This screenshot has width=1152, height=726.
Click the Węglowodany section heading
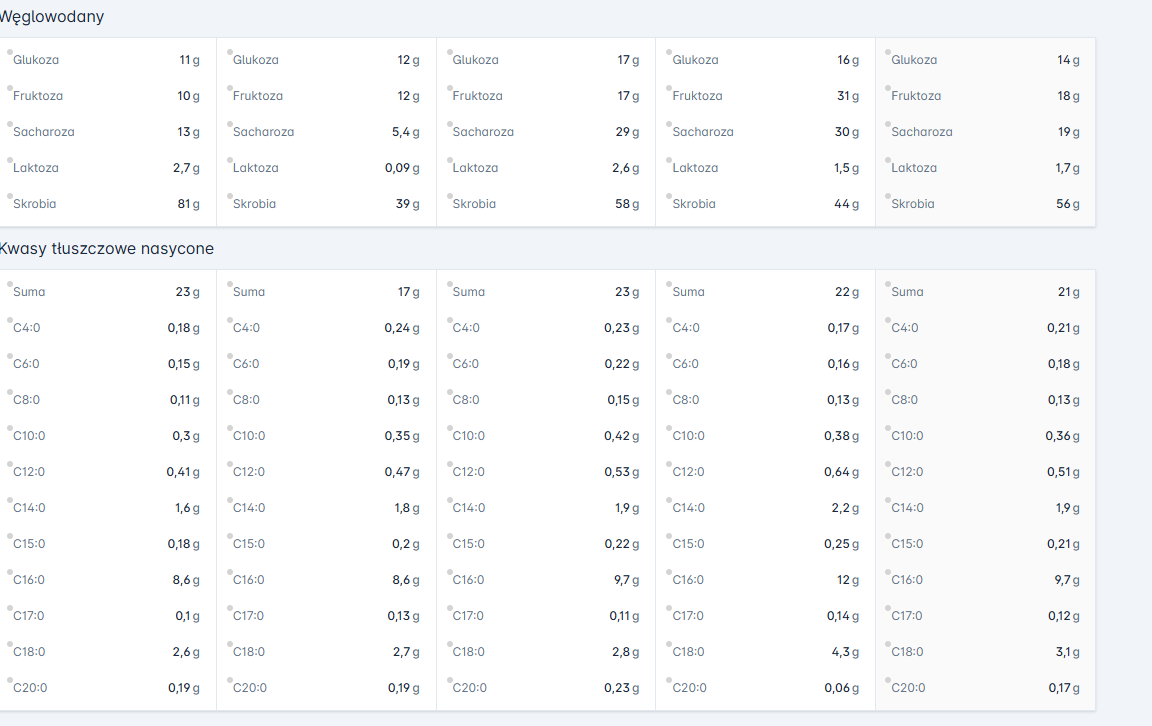[51, 17]
